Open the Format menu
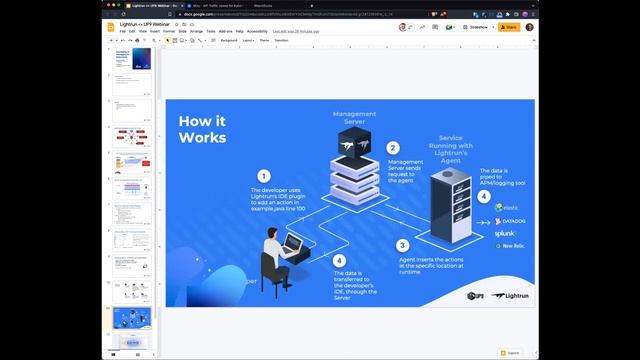 point(169,31)
